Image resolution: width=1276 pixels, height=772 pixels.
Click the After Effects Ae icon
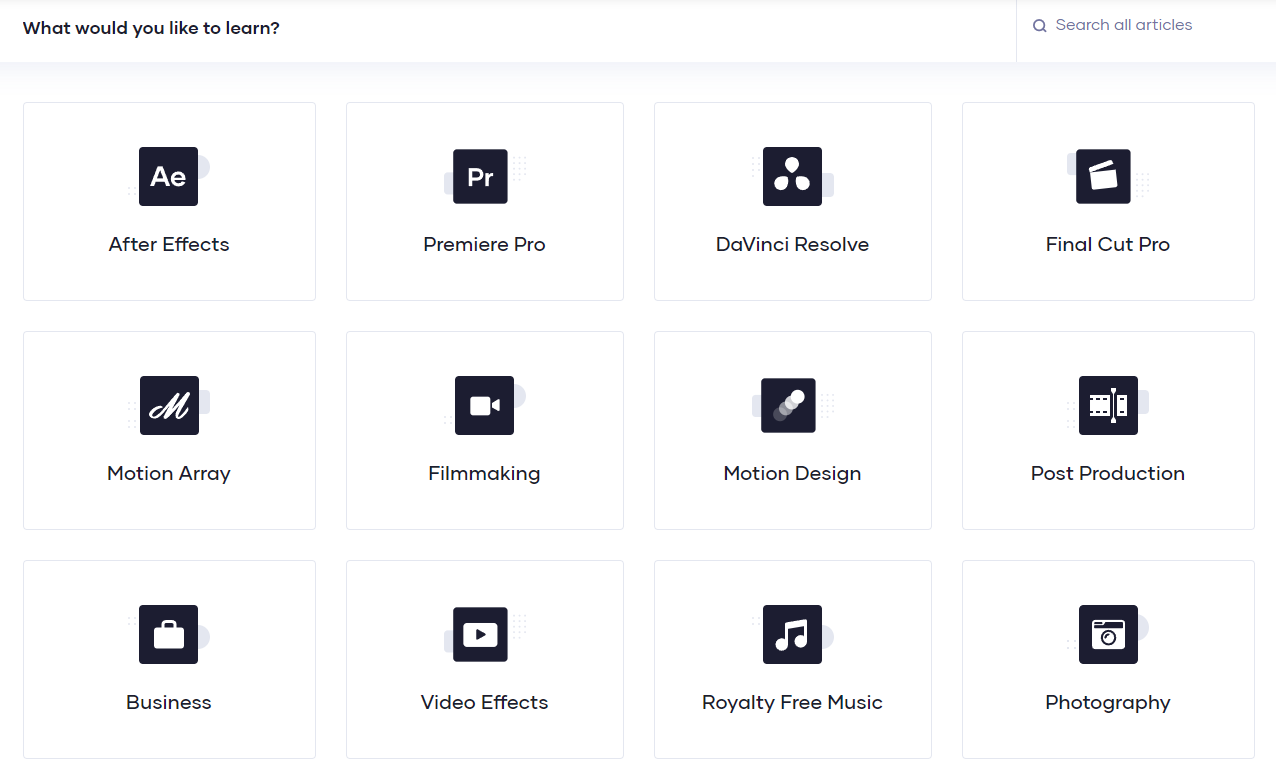point(168,177)
